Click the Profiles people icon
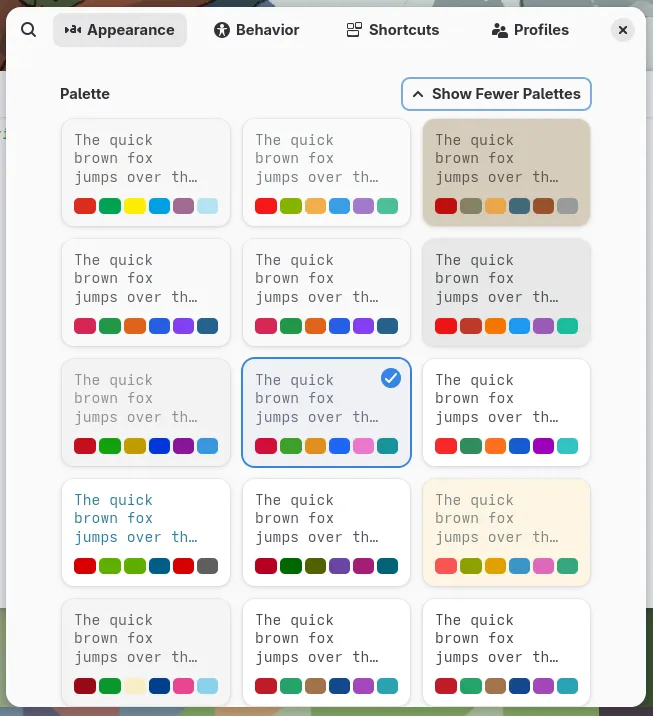Viewport: 653px width, 716px height. 500,30
